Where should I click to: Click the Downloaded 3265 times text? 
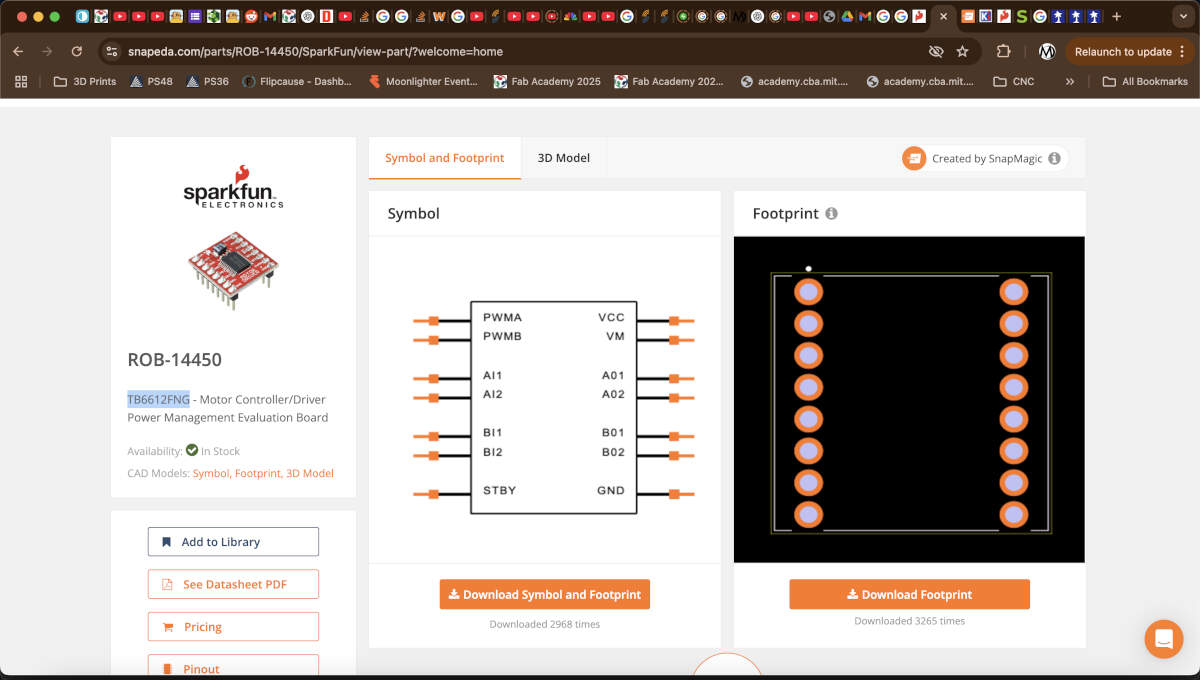(x=909, y=621)
